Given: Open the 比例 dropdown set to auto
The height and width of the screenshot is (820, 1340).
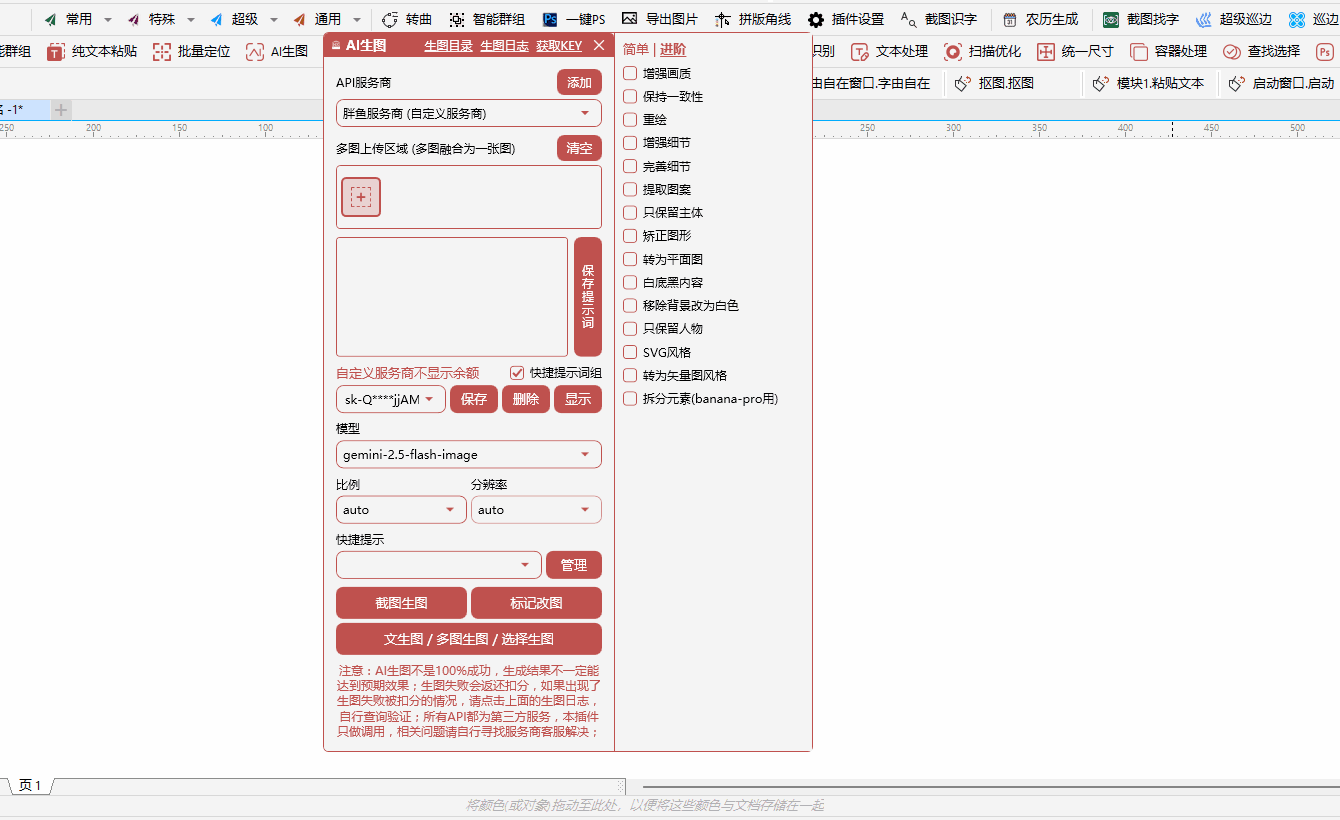Looking at the screenshot, I should pos(400,509).
